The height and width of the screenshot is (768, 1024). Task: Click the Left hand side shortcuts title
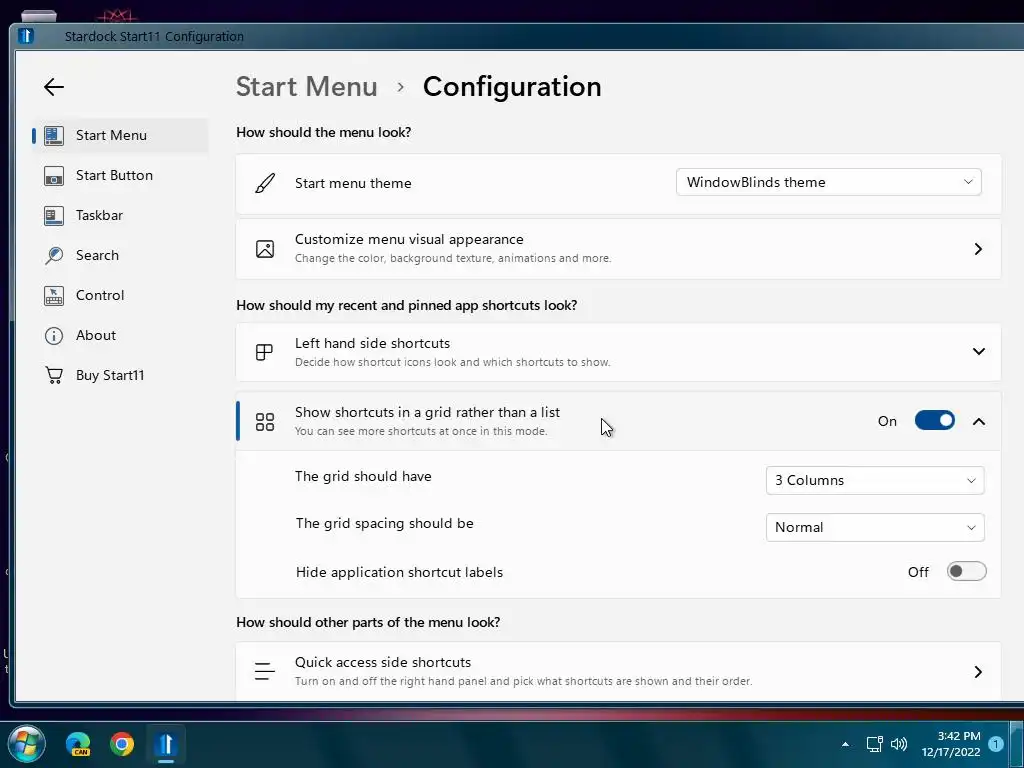pos(372,344)
